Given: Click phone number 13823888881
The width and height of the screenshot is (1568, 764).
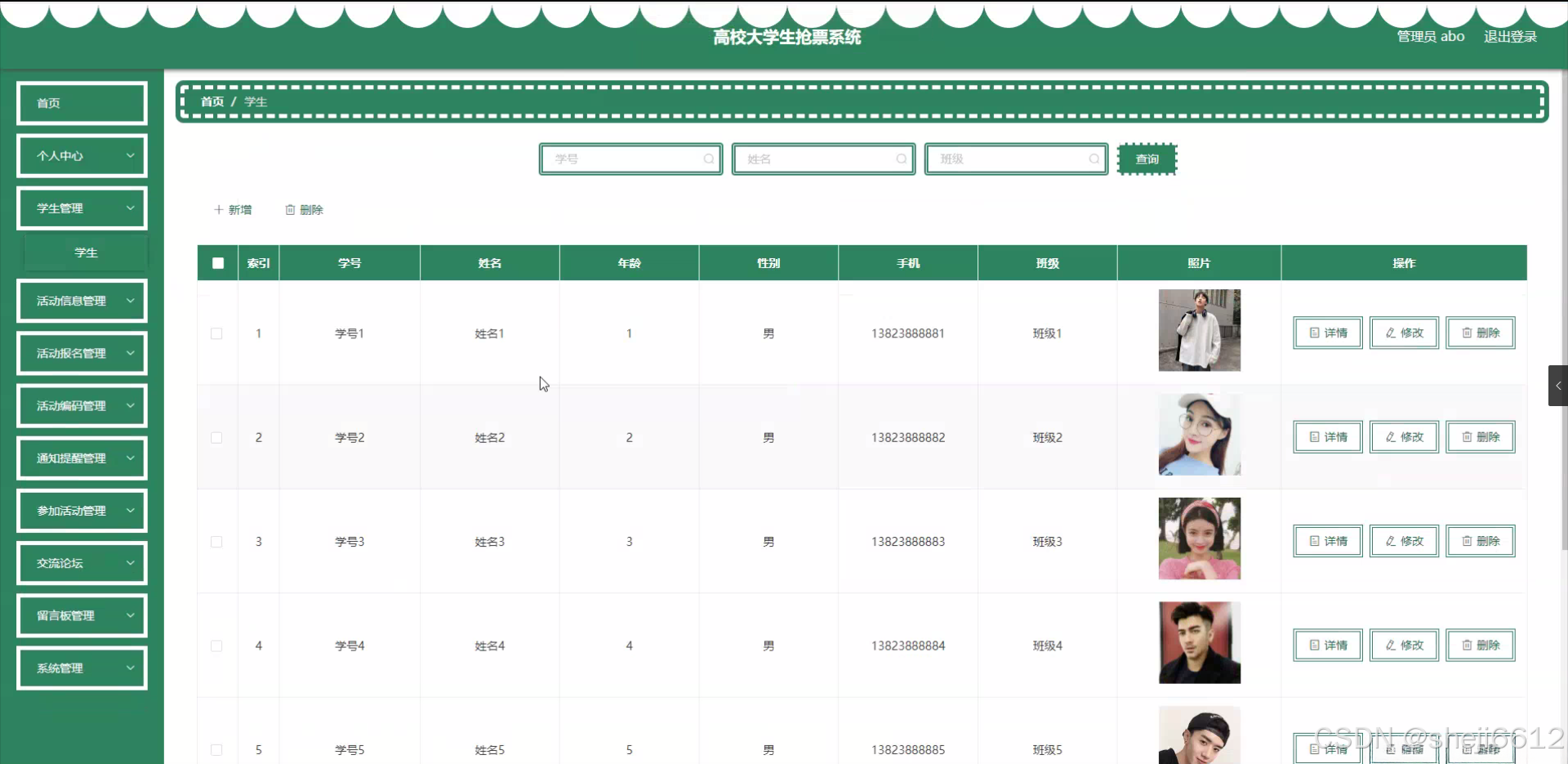Looking at the screenshot, I should (x=908, y=333).
